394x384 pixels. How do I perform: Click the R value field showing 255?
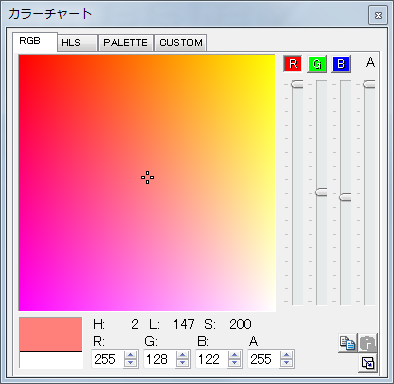[x=107, y=359]
